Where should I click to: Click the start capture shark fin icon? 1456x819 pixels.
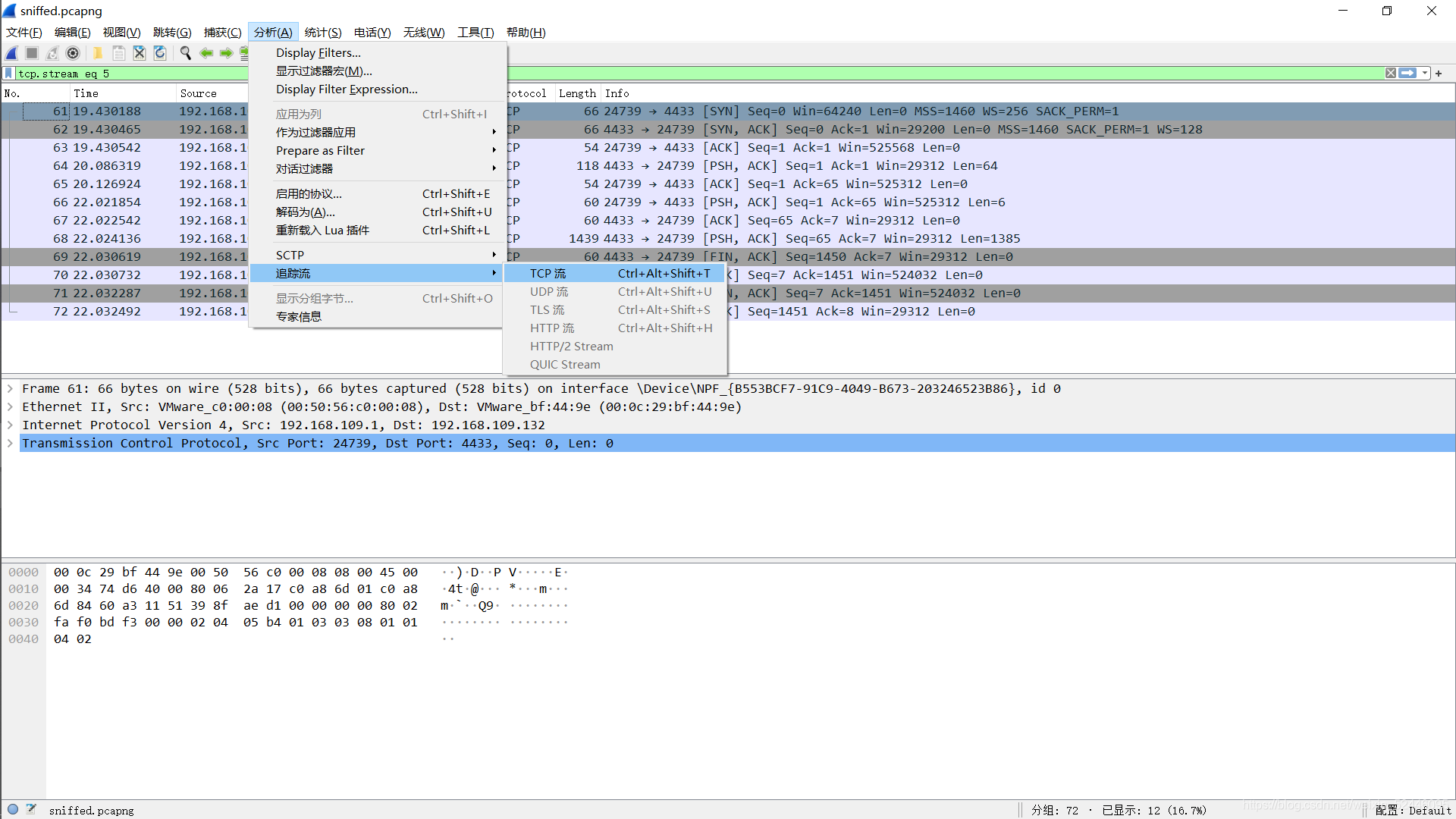(x=12, y=53)
